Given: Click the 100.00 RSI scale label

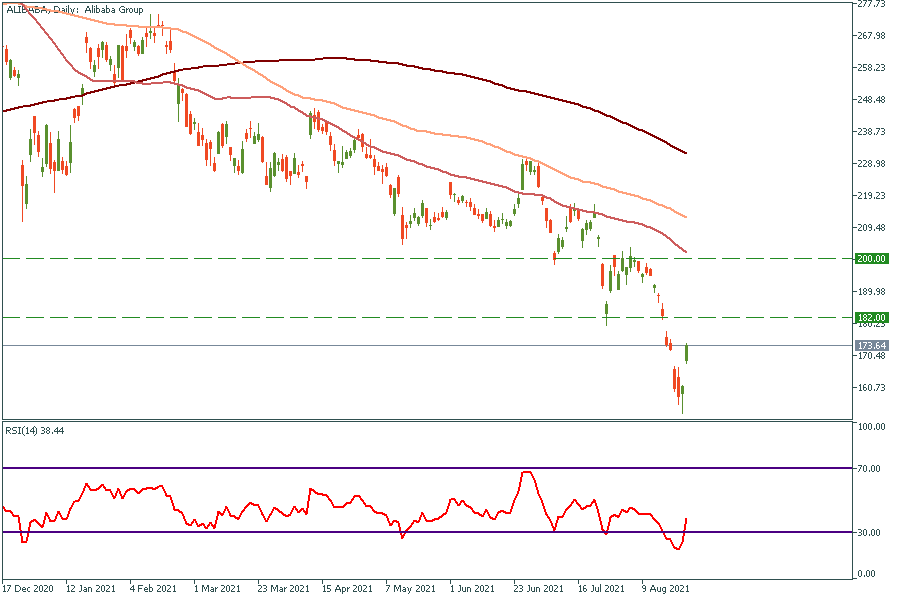Looking at the screenshot, I should pos(872,427).
